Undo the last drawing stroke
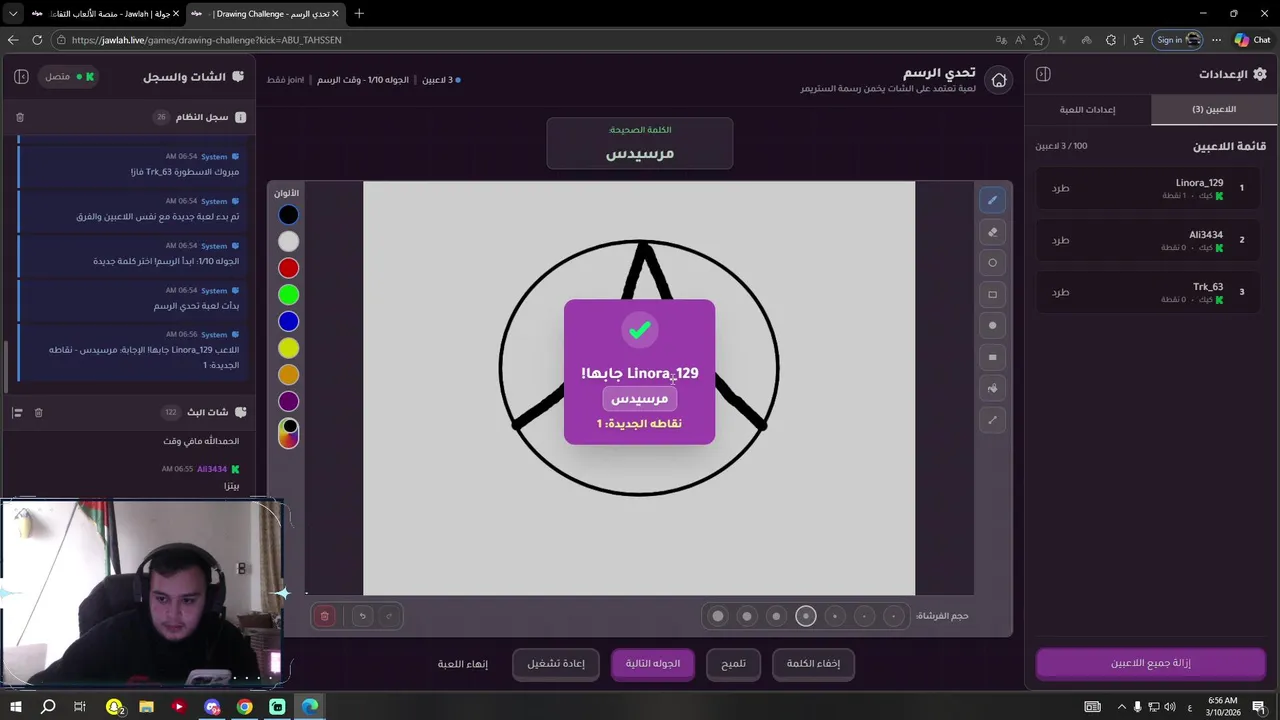Image resolution: width=1280 pixels, height=720 pixels. click(362, 616)
